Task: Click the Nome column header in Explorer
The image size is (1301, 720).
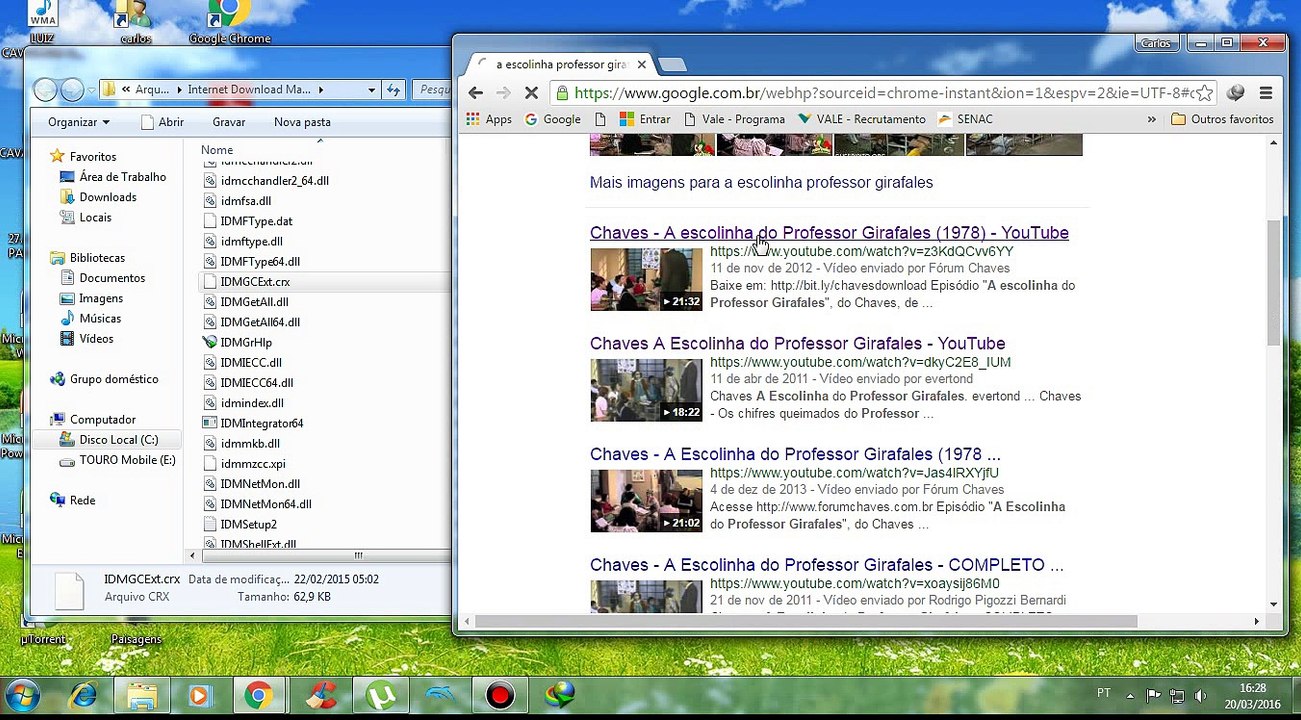Action: [216, 150]
